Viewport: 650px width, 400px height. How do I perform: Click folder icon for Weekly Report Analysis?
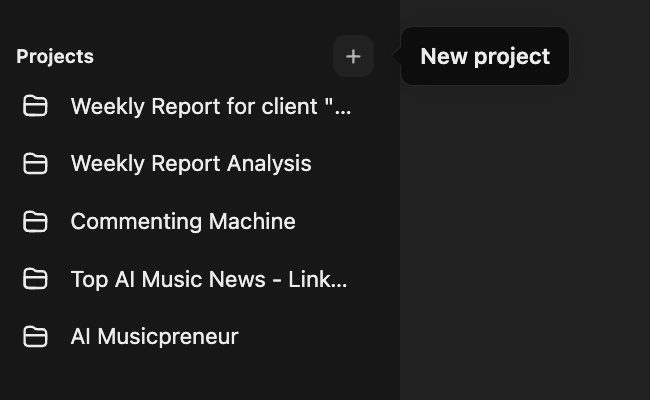coord(36,164)
